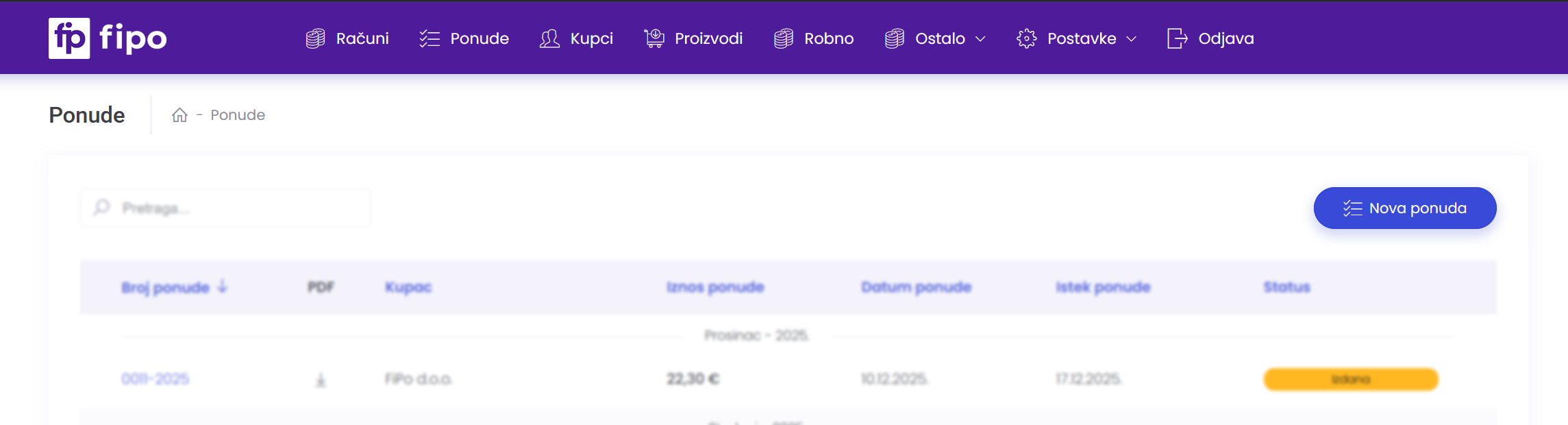1568x425 pixels.
Task: Click the Odjava logout icon
Action: (x=1178, y=38)
